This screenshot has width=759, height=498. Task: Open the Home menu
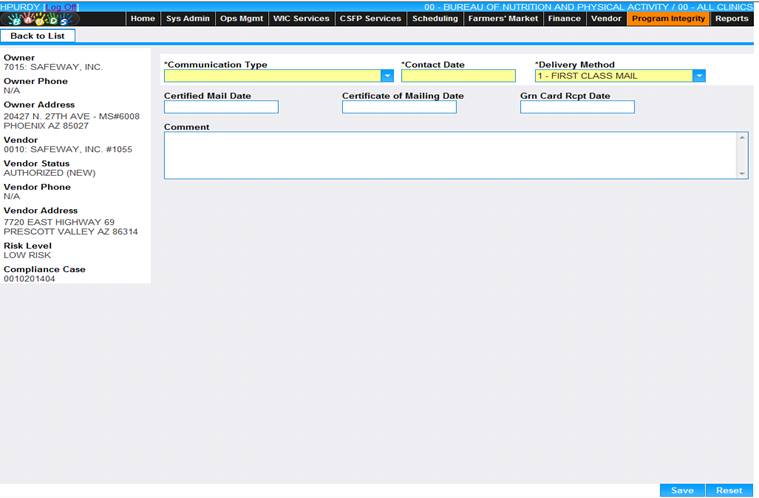point(143,19)
